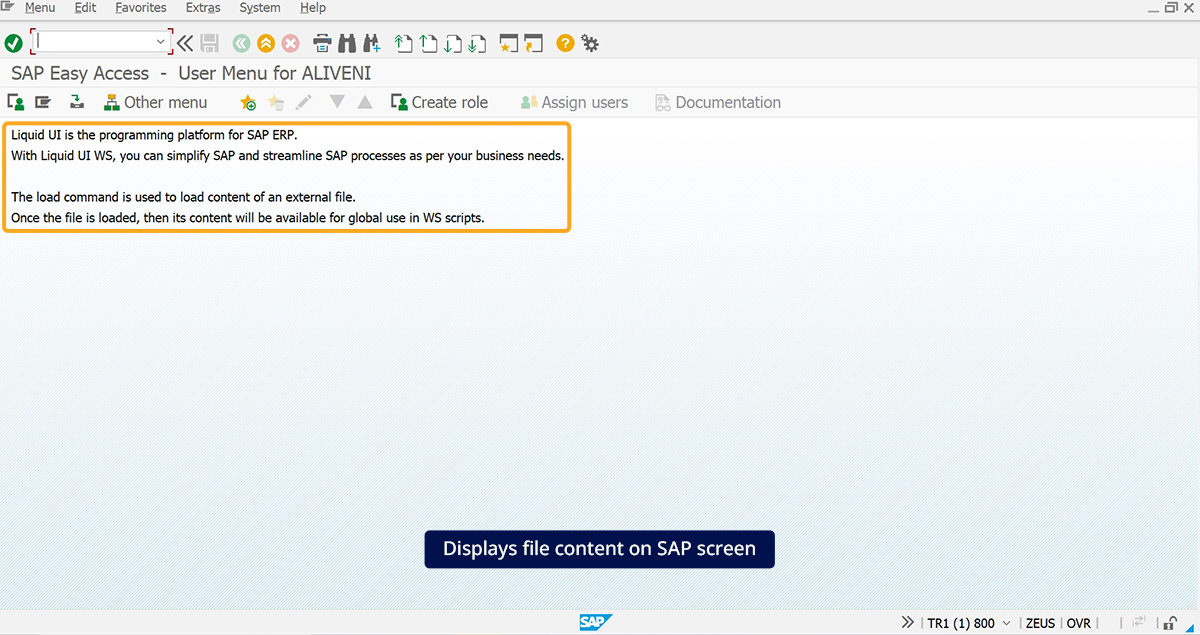Click the Assign users button
Image resolution: width=1200 pixels, height=635 pixels.
(574, 102)
